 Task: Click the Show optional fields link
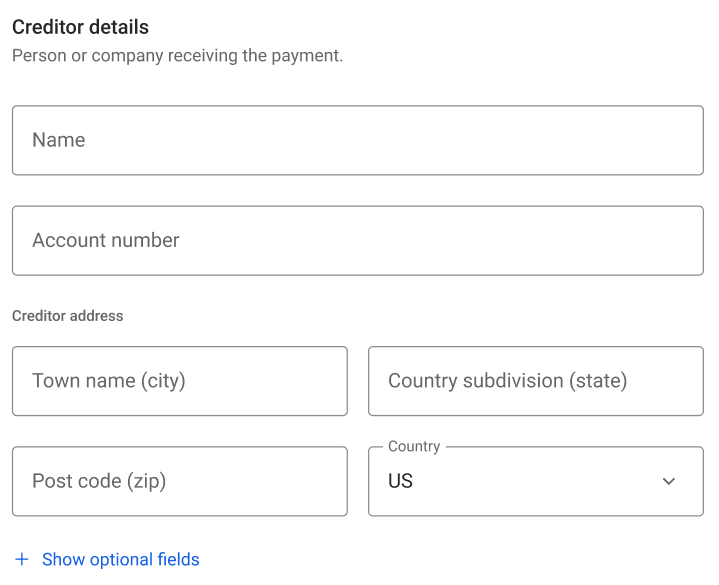pyautogui.click(x=120, y=560)
